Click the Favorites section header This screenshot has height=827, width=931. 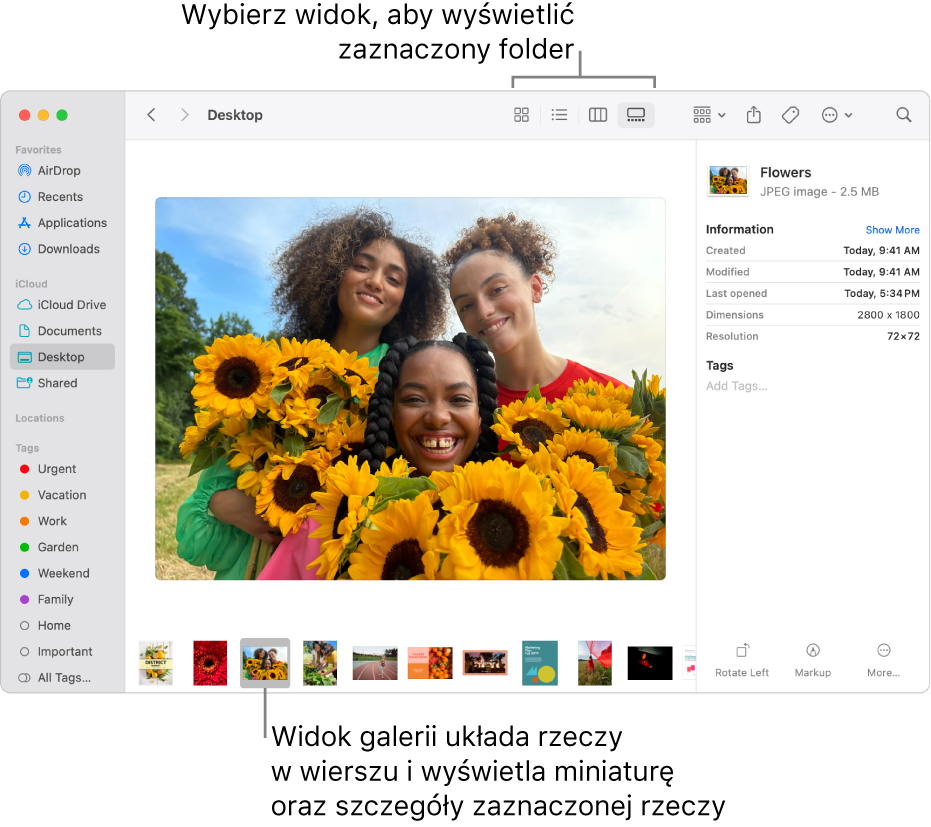point(38,150)
